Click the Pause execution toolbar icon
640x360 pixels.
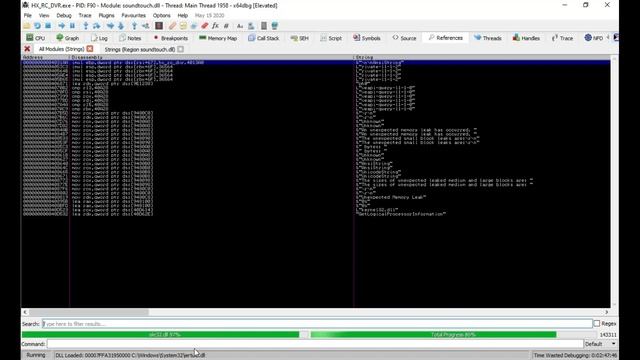pyautogui.click(x=72, y=26)
